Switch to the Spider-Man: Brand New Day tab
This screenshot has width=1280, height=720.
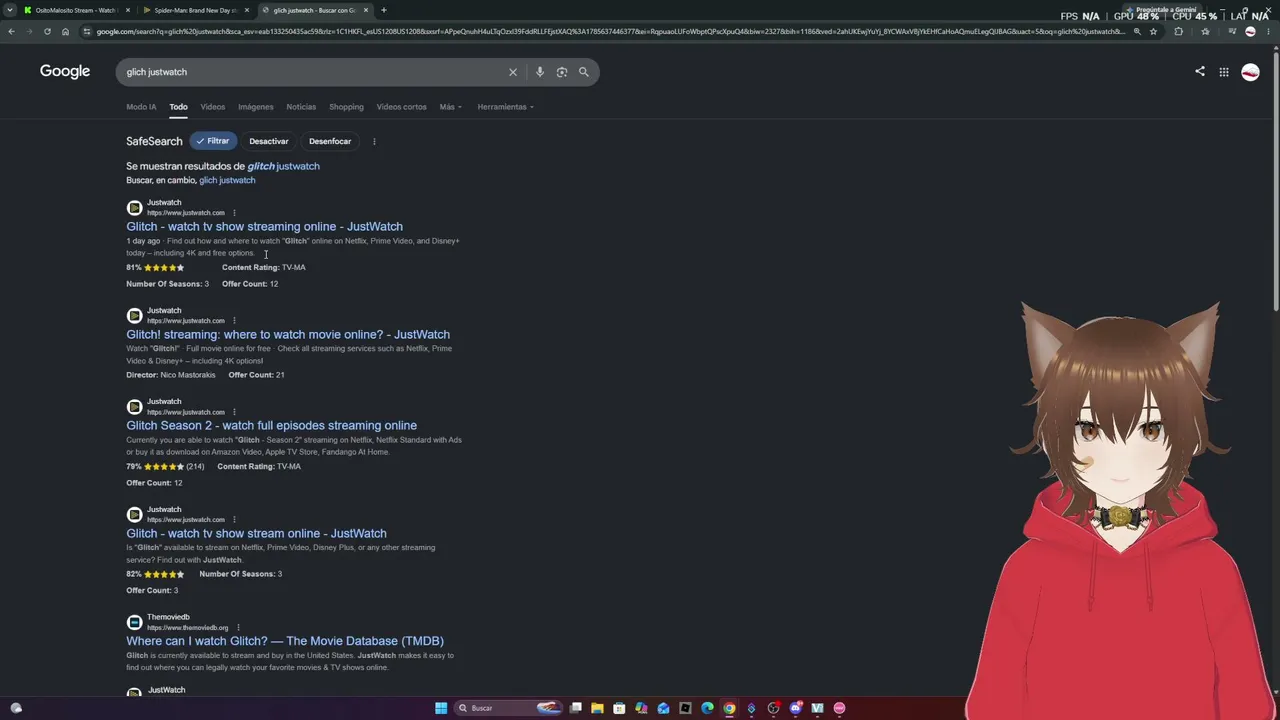coord(196,10)
